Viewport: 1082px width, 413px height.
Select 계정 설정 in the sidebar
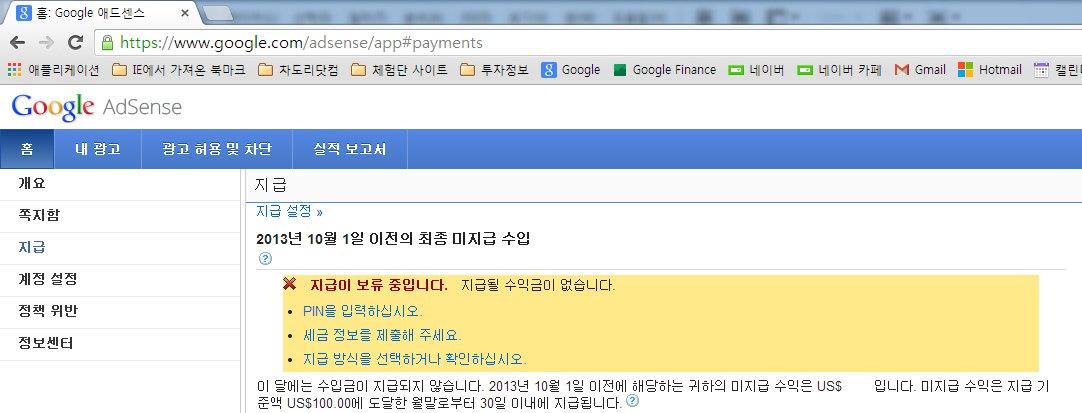[120, 280]
